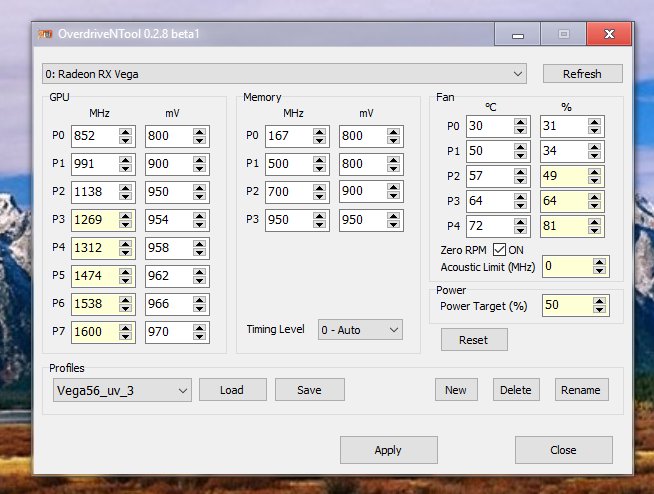Close OverdriveNTool with the red X
Image resolution: width=654 pixels, height=494 pixels.
point(609,34)
